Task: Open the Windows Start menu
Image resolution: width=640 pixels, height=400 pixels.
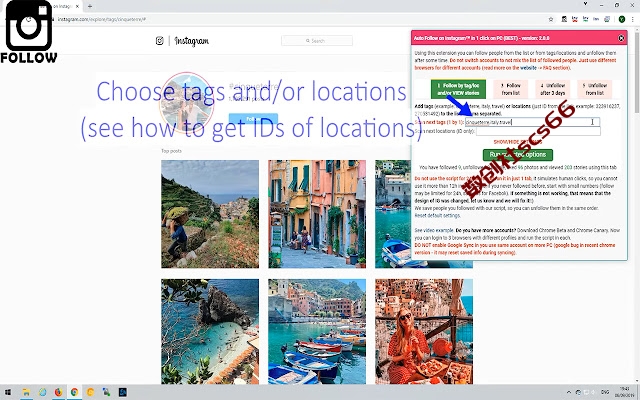Action: 8,392
